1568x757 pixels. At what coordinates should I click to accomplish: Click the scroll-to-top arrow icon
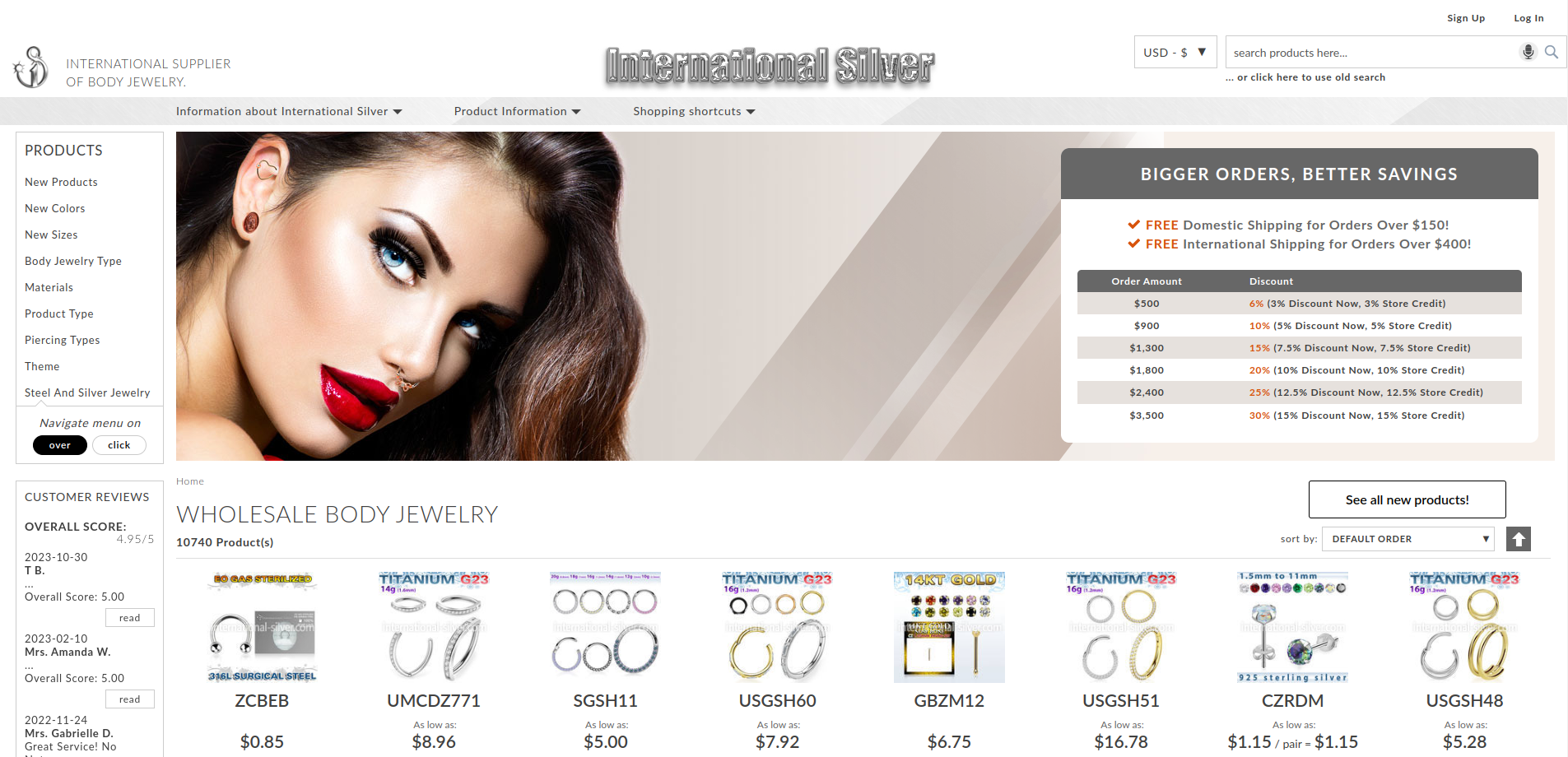(x=1519, y=539)
